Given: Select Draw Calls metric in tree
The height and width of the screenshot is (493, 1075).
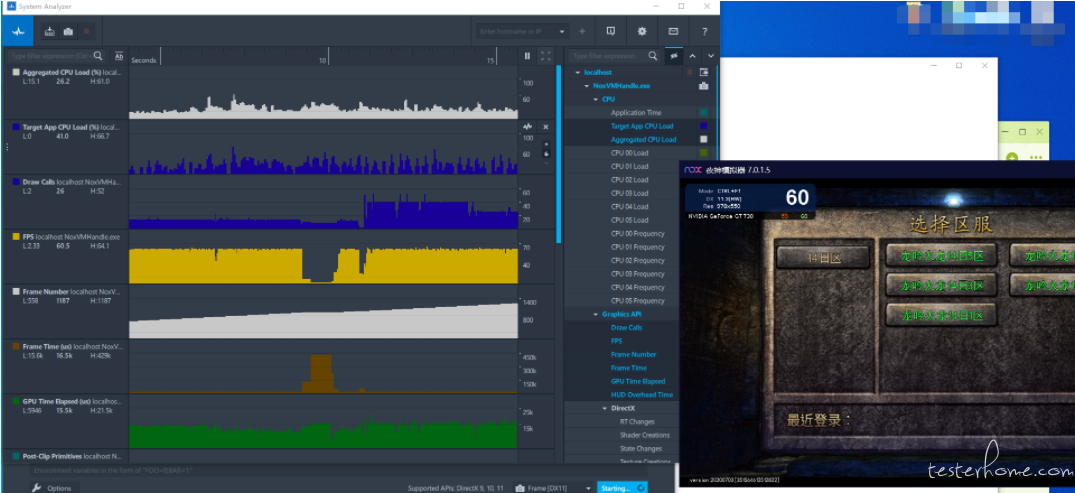Looking at the screenshot, I should coord(626,328).
